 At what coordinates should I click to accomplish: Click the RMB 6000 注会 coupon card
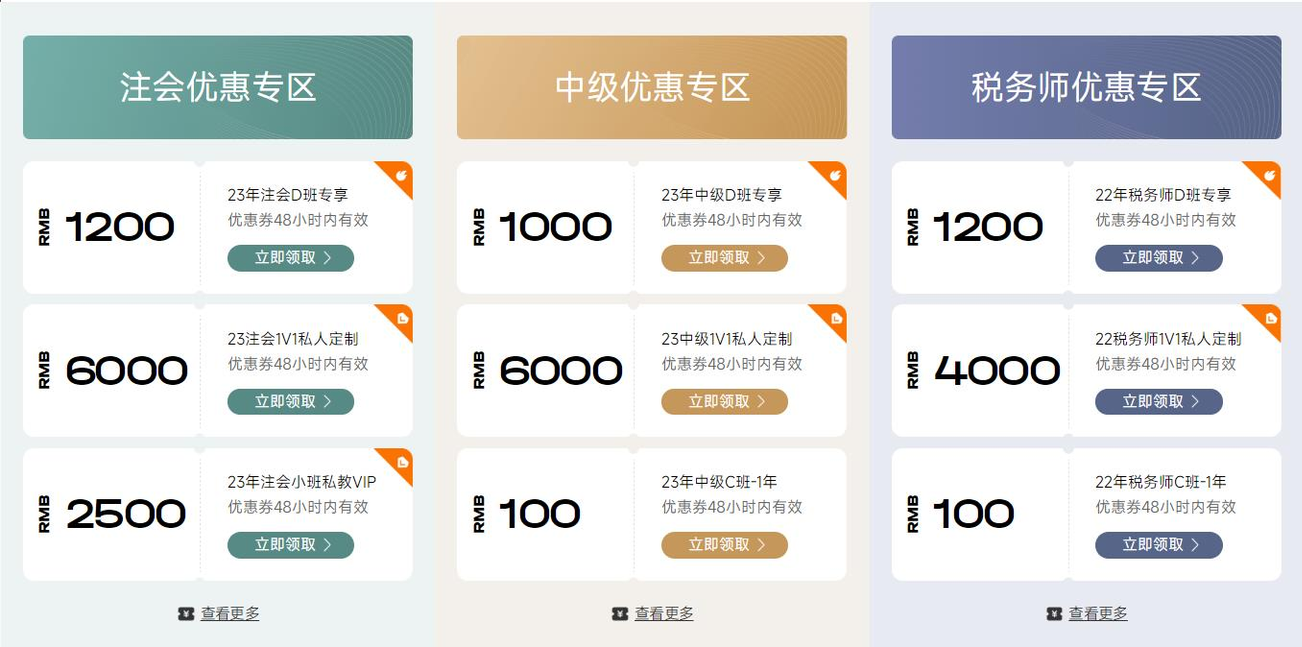(x=217, y=370)
